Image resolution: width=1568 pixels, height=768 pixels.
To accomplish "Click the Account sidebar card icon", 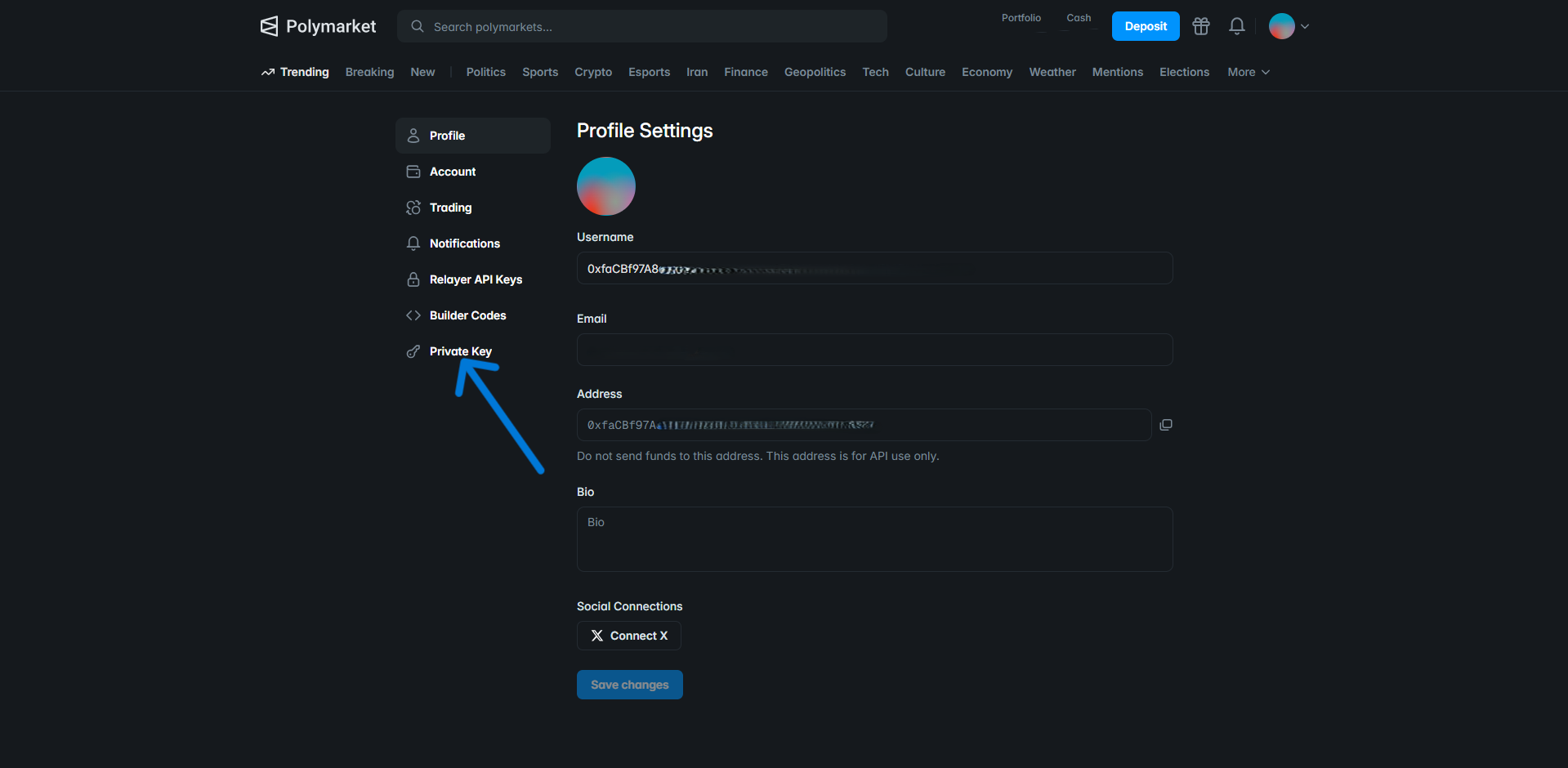I will 413,172.
